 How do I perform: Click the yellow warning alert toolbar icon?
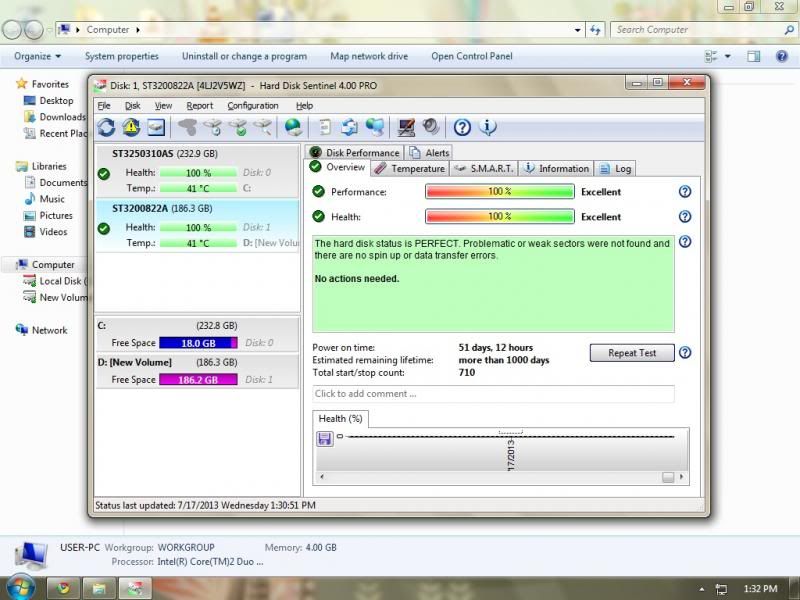(131, 127)
